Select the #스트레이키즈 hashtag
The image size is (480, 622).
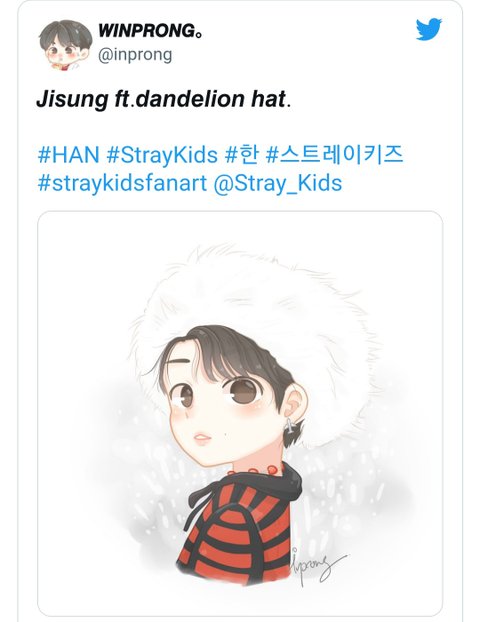[334, 154]
